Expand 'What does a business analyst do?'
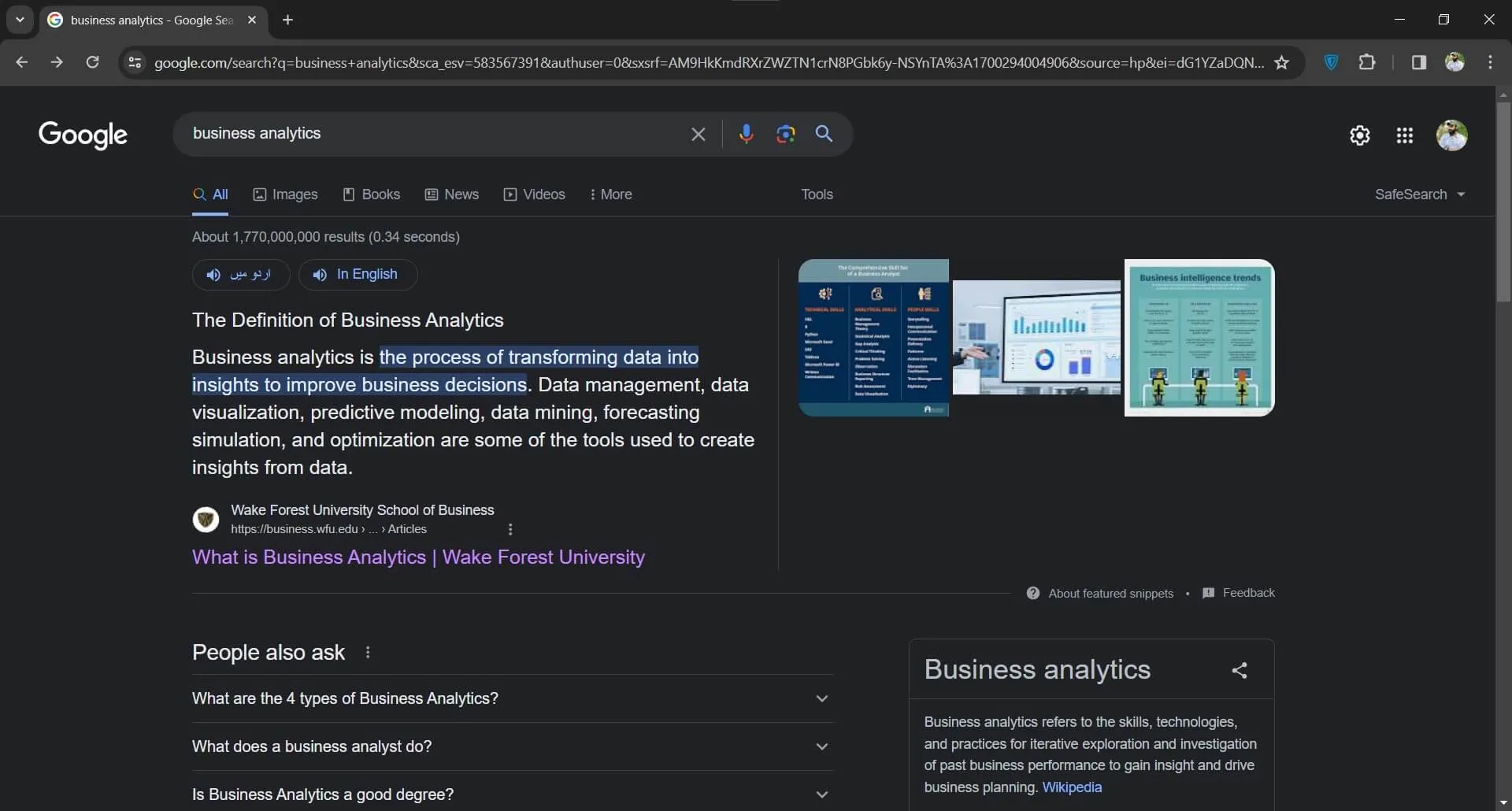 512,746
